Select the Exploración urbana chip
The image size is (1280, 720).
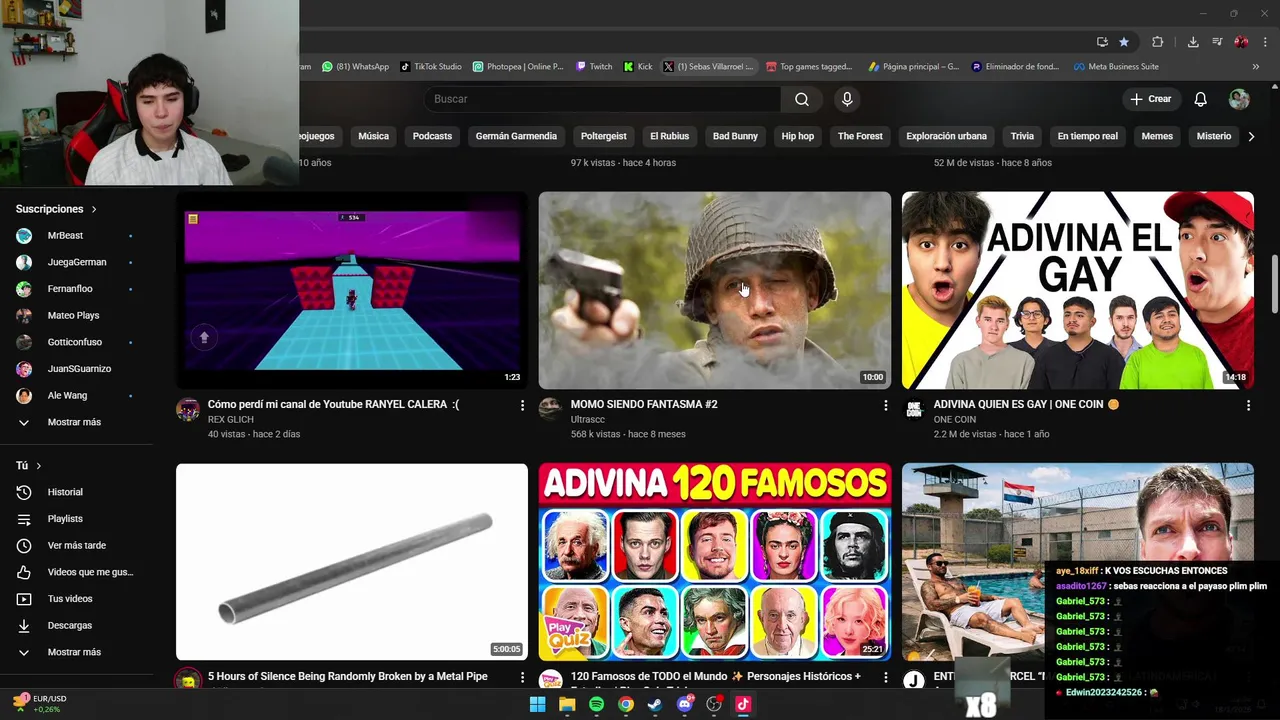point(946,136)
